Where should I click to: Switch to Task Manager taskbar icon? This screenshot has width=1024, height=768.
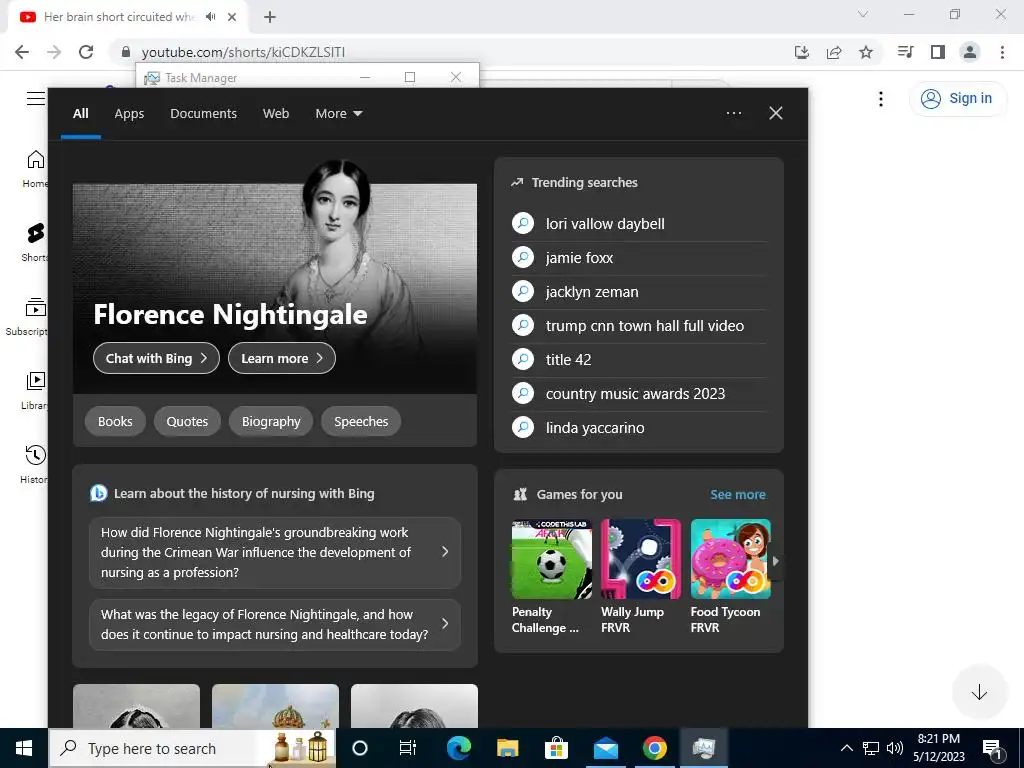[x=703, y=748]
